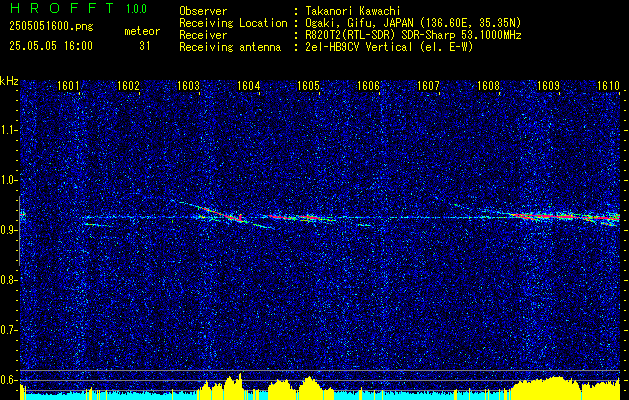This screenshot has width=629, height=400.
Task: Click the 1604 time marker
Action: [249, 86]
